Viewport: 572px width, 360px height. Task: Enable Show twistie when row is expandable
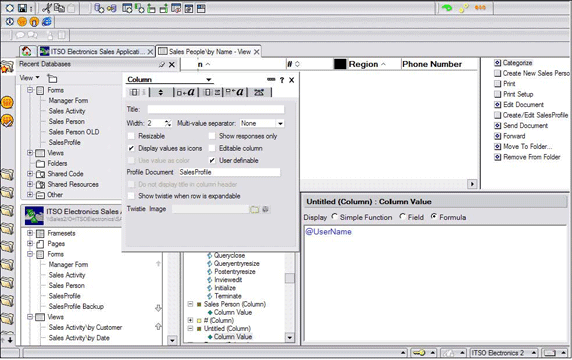pyautogui.click(x=131, y=196)
